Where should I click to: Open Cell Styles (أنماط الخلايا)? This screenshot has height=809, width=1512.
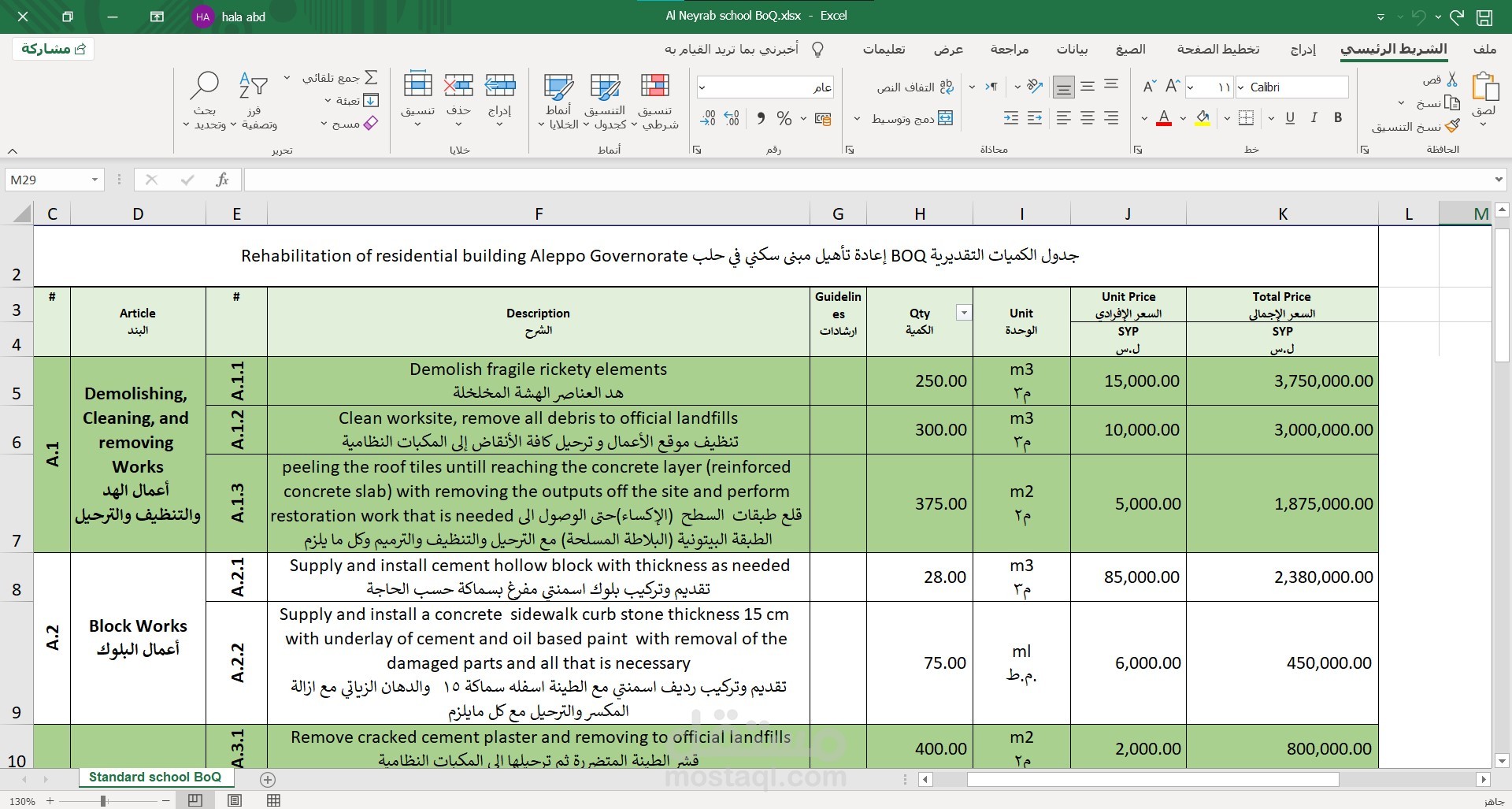pyautogui.click(x=558, y=101)
